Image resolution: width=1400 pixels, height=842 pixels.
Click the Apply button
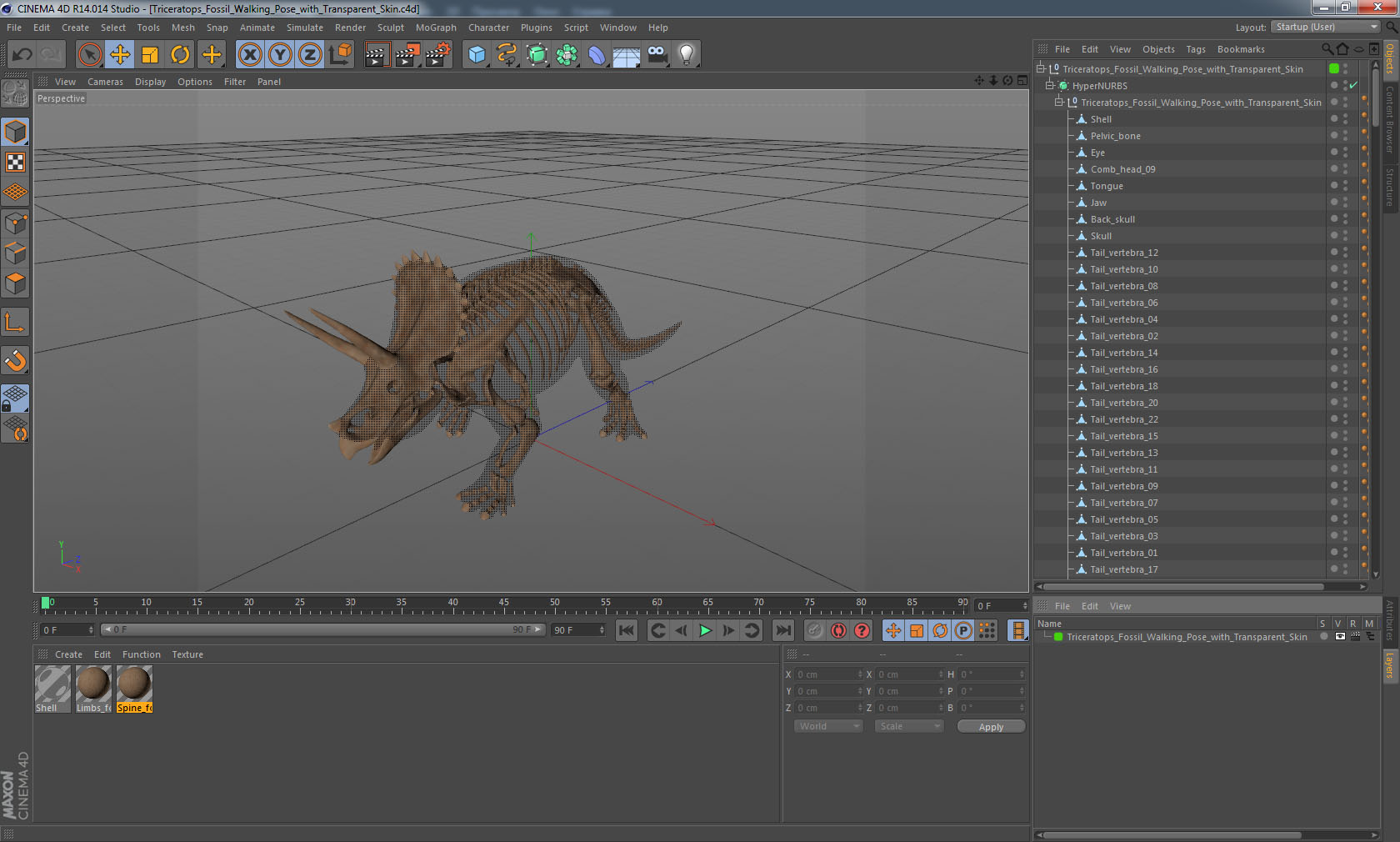pyautogui.click(x=991, y=727)
